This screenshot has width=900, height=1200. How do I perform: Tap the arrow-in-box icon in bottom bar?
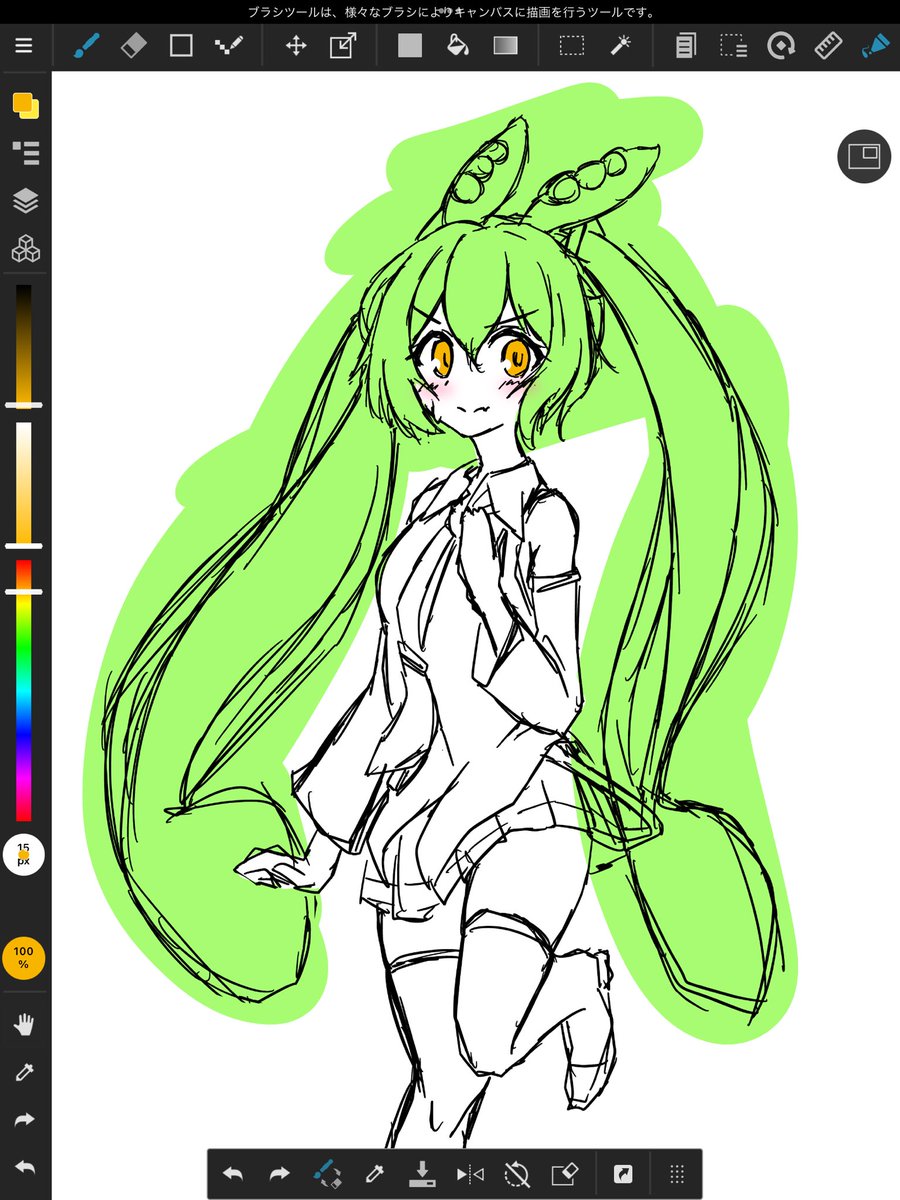click(622, 1174)
